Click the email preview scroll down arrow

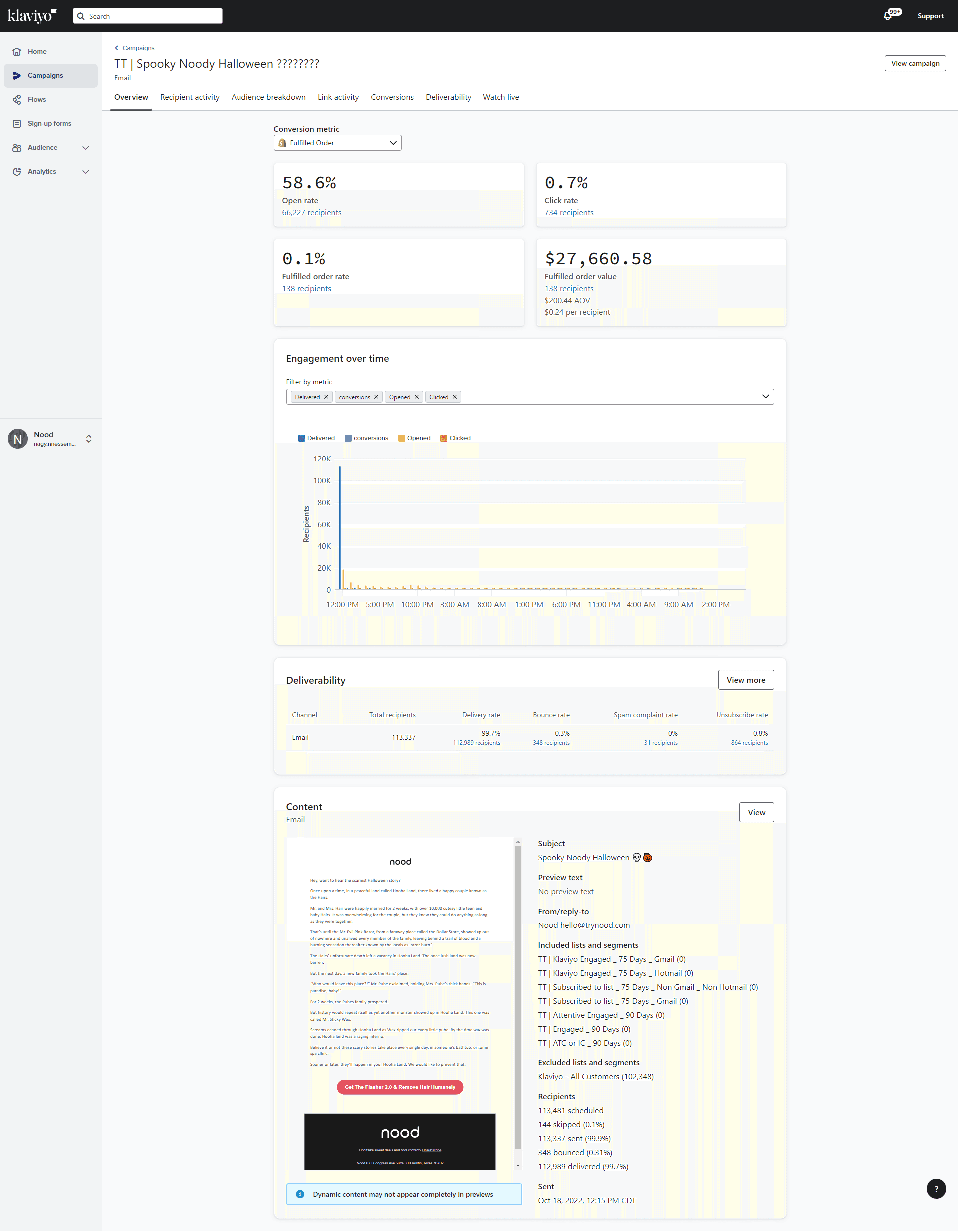[518, 1166]
